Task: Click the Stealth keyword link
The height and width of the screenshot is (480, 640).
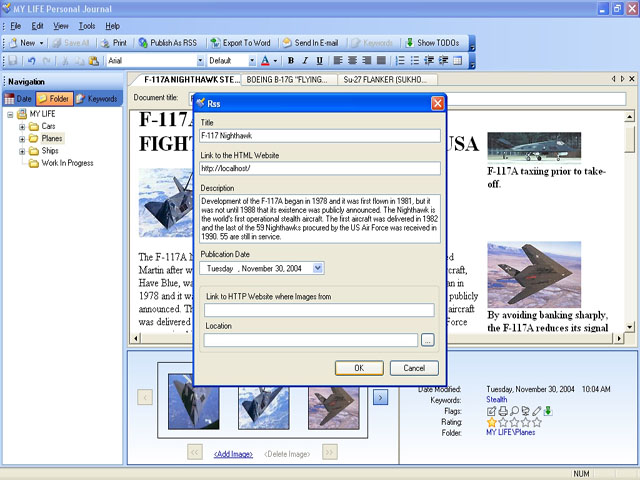Action: tap(497, 400)
